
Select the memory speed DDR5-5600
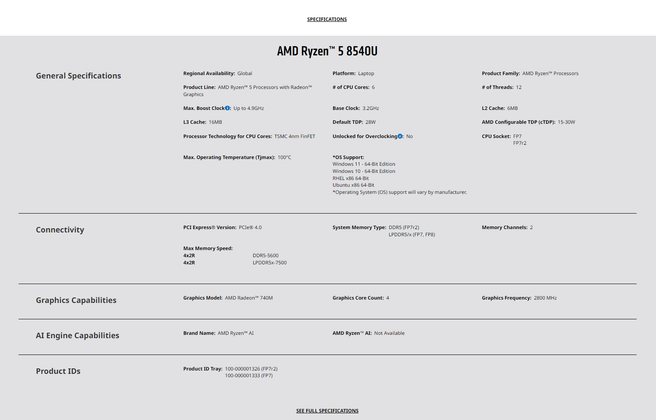(x=266, y=256)
